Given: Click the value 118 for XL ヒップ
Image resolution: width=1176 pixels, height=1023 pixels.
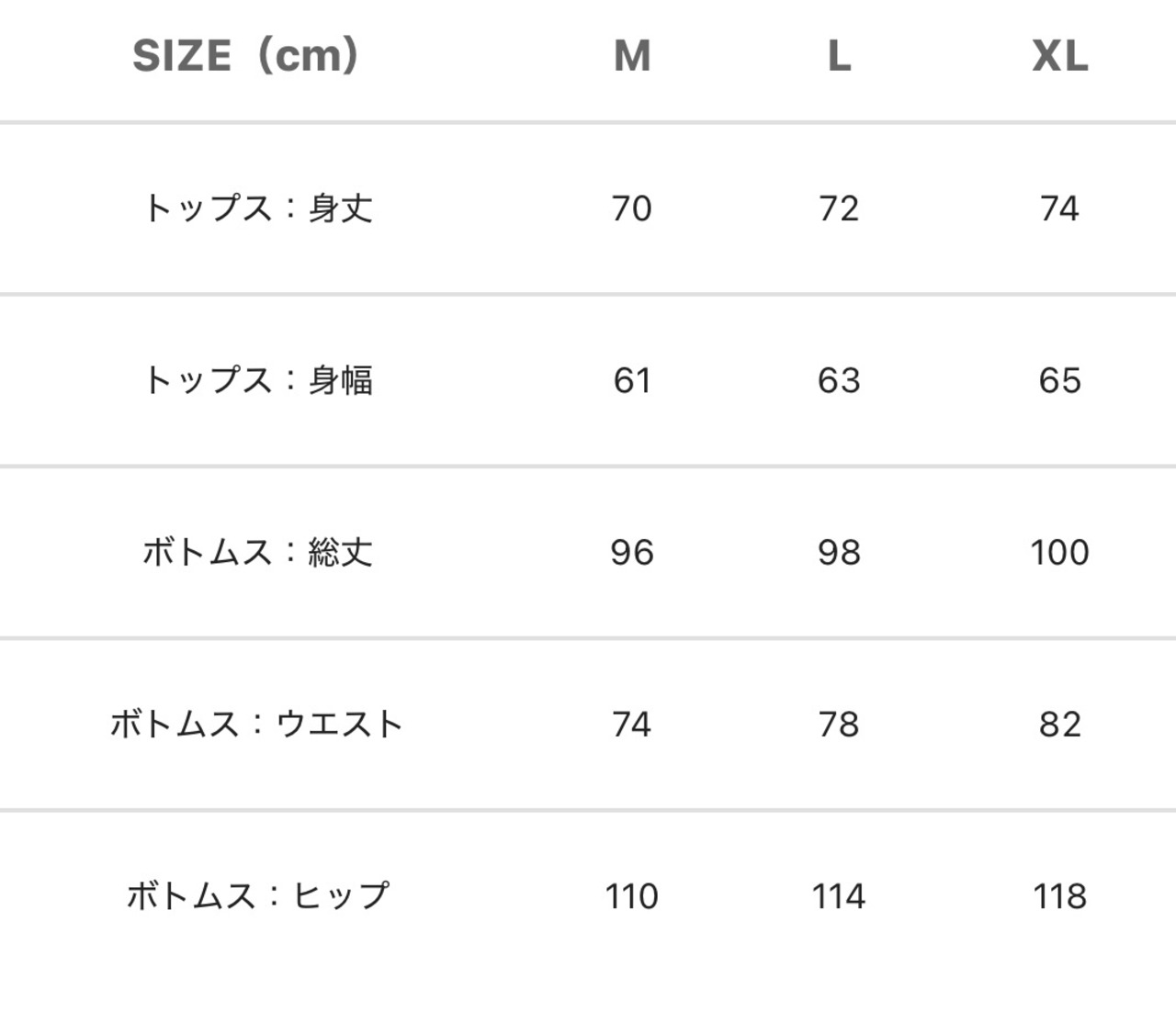Looking at the screenshot, I should click(1059, 896).
